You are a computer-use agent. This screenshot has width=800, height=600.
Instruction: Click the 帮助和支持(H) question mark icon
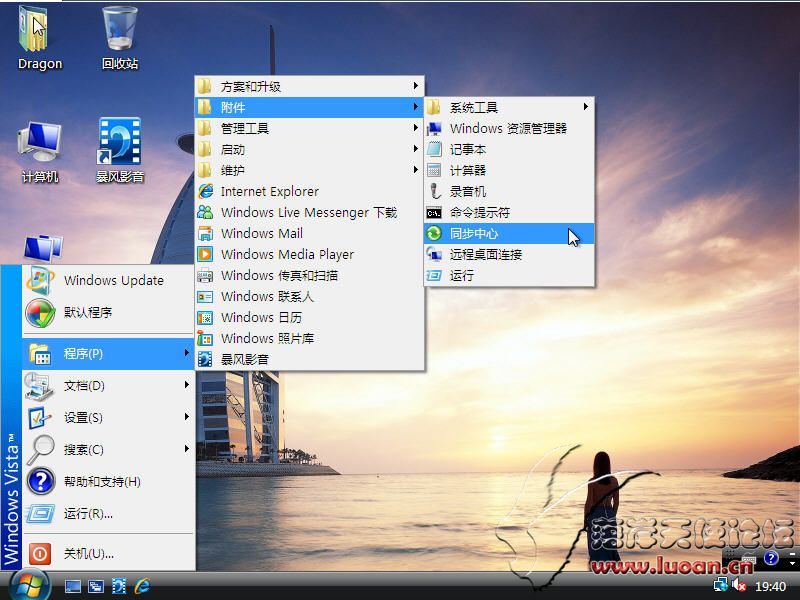pos(41,481)
